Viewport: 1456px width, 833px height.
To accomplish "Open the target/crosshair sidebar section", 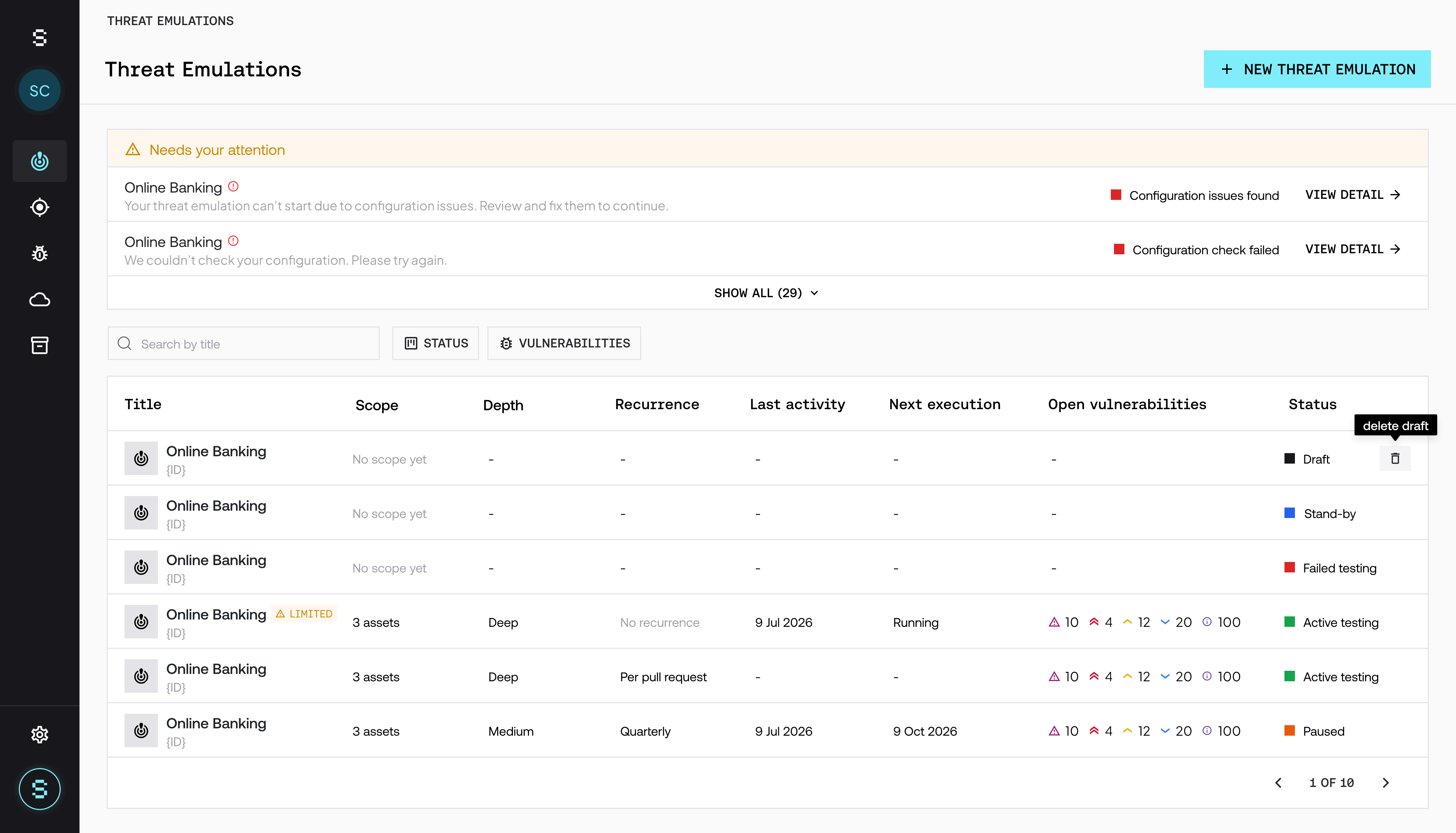I will point(39,207).
